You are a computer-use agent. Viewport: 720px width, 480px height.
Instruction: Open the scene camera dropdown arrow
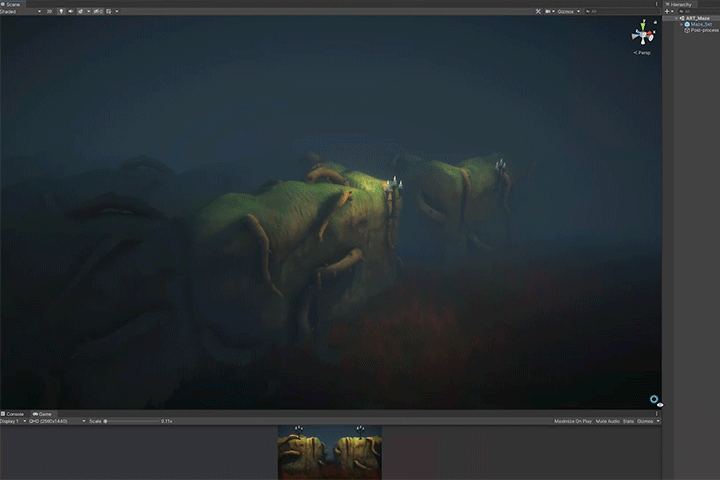point(553,11)
